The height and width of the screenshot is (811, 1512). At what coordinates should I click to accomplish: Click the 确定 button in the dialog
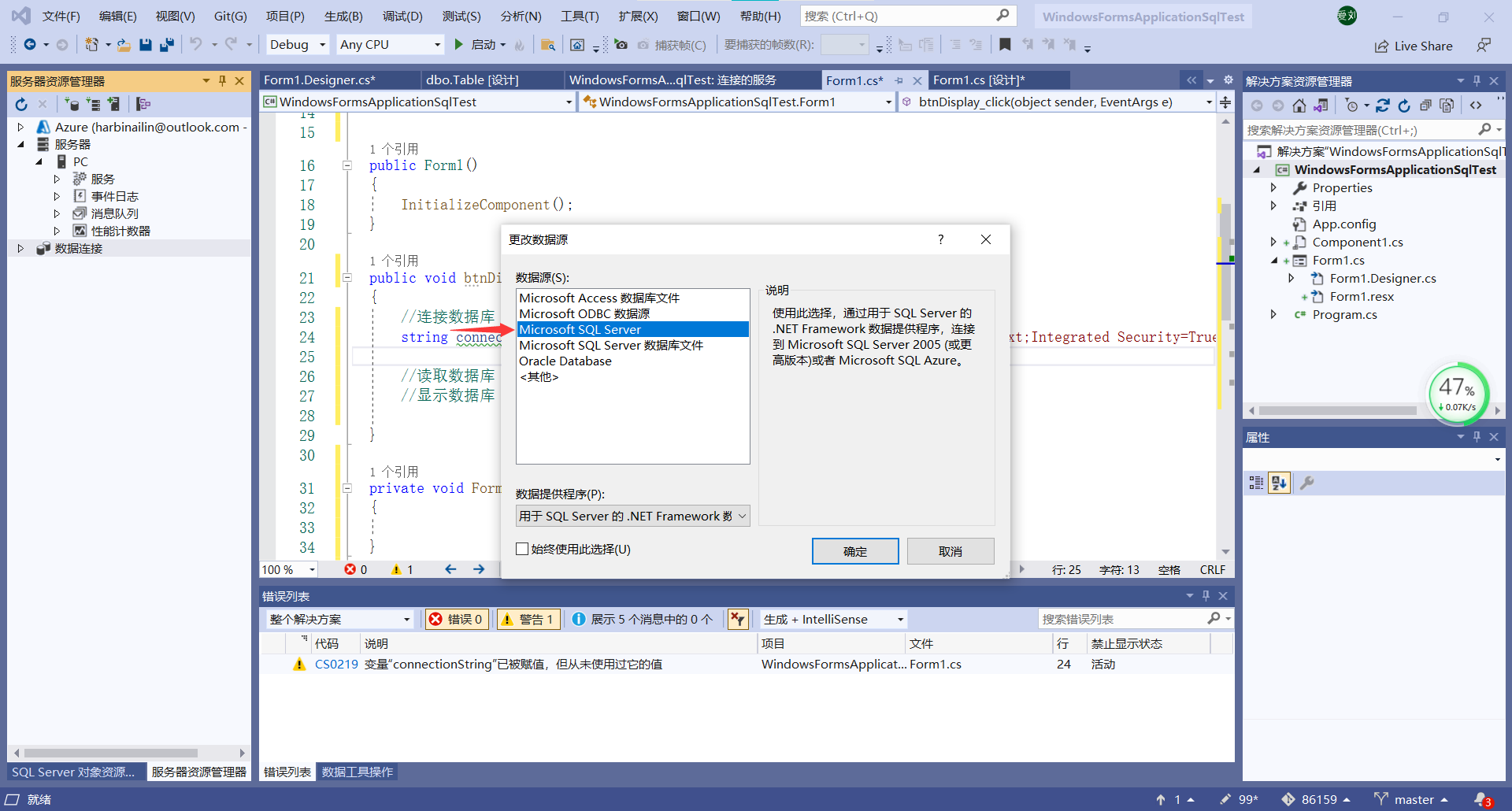click(854, 550)
